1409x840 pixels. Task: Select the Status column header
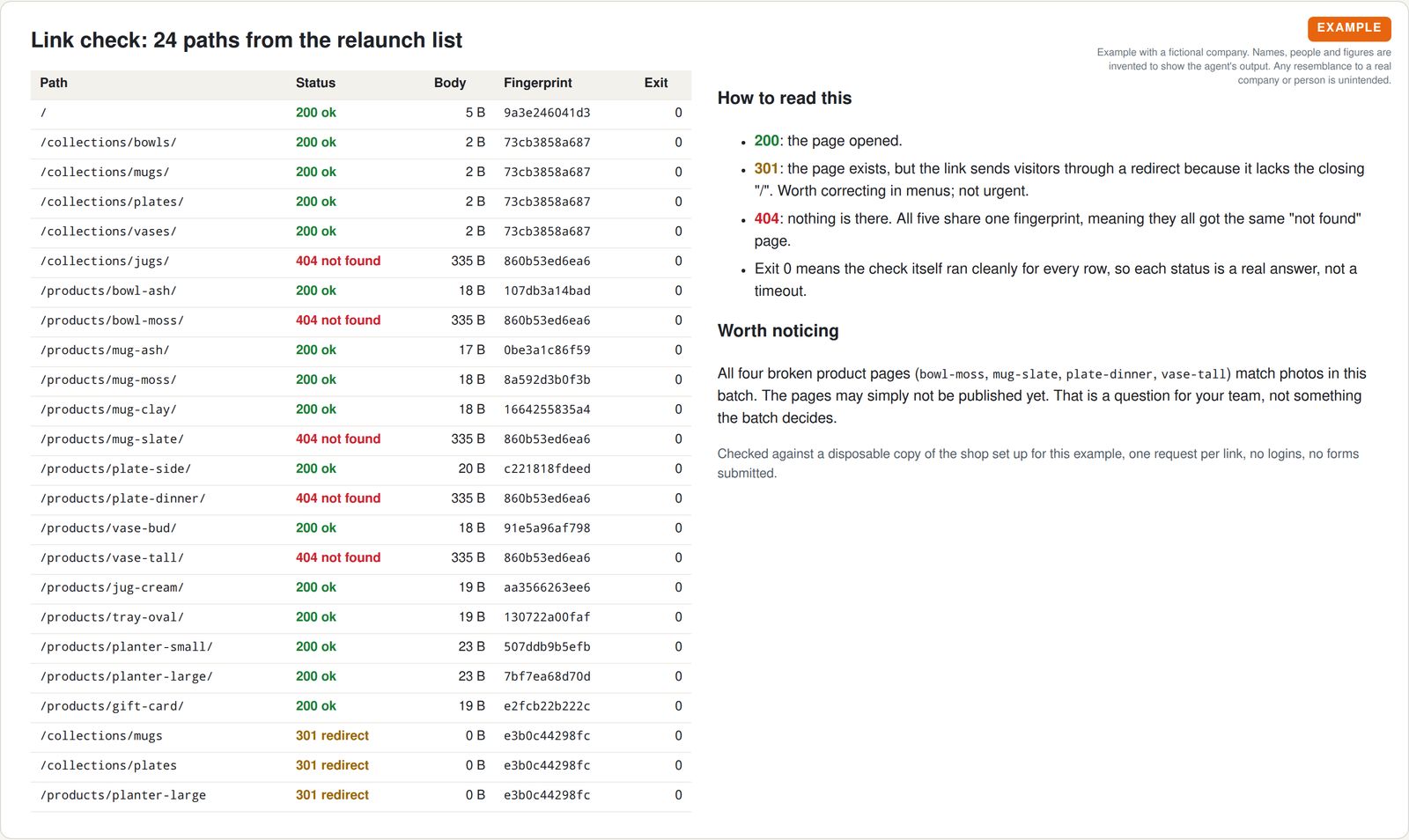[x=315, y=83]
